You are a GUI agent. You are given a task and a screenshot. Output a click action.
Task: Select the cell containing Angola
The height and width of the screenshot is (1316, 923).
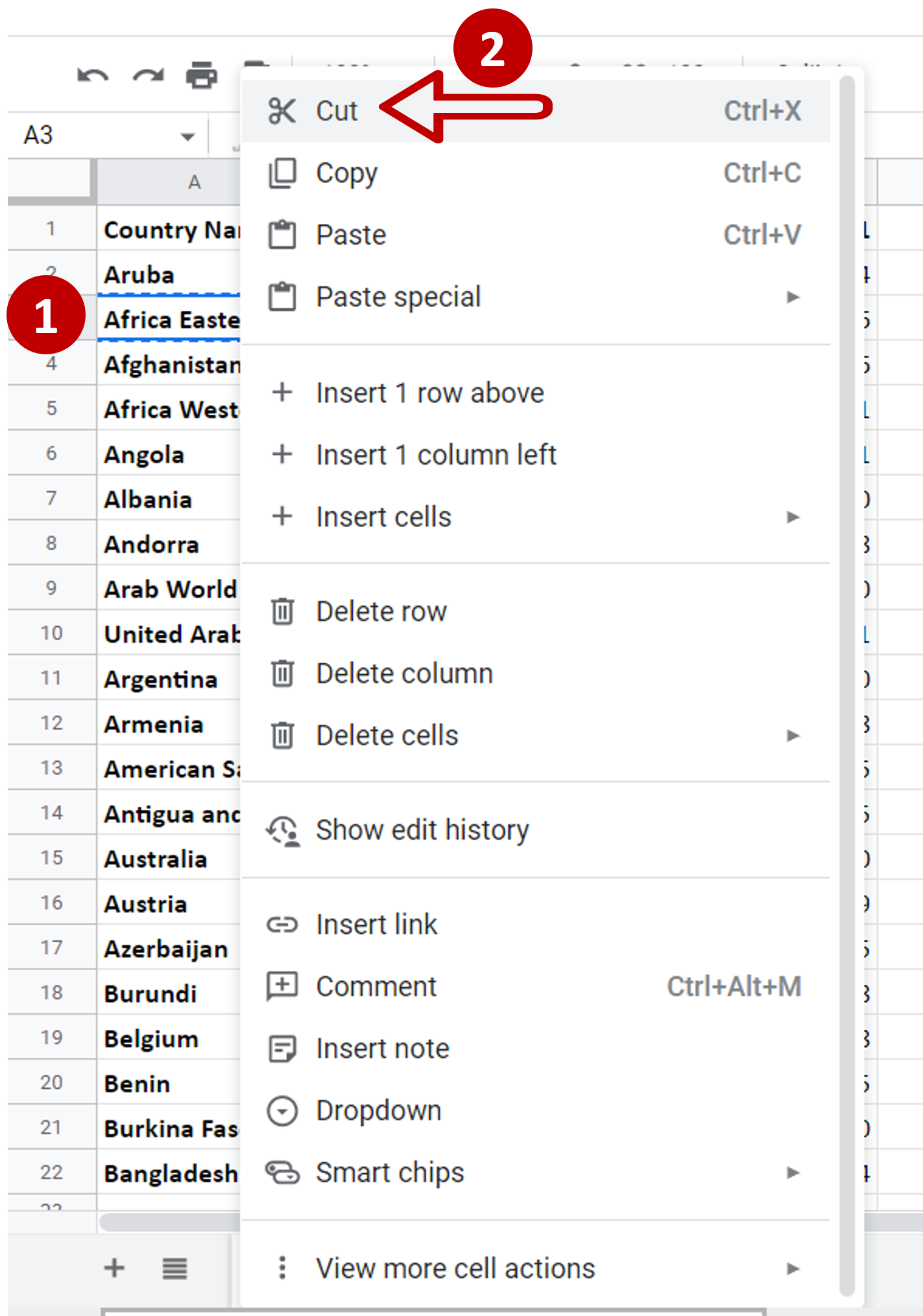[169, 454]
